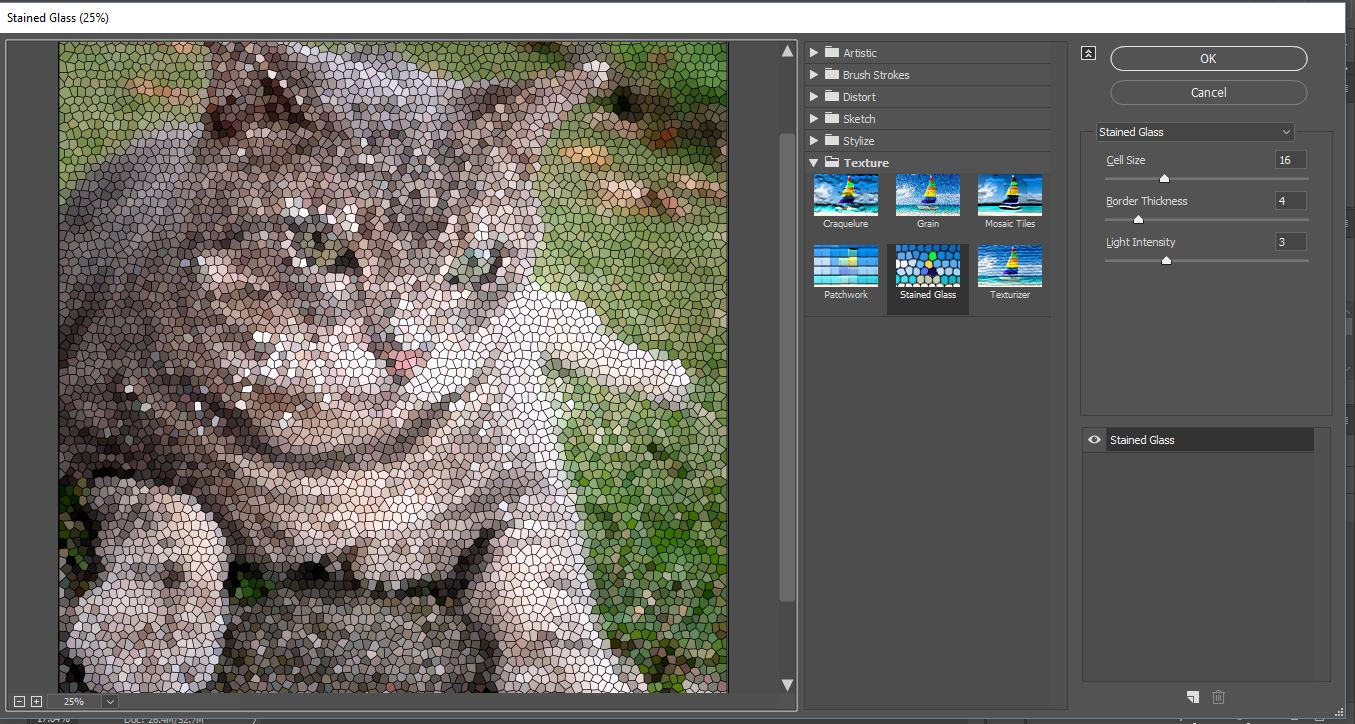Open the zoom percentage dropdown

click(x=110, y=701)
